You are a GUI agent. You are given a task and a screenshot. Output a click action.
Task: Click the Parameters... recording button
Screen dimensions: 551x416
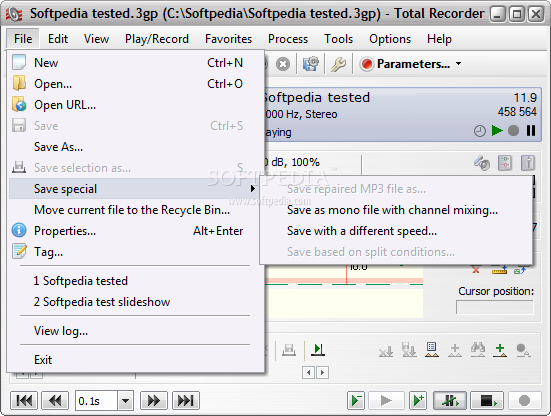click(405, 64)
